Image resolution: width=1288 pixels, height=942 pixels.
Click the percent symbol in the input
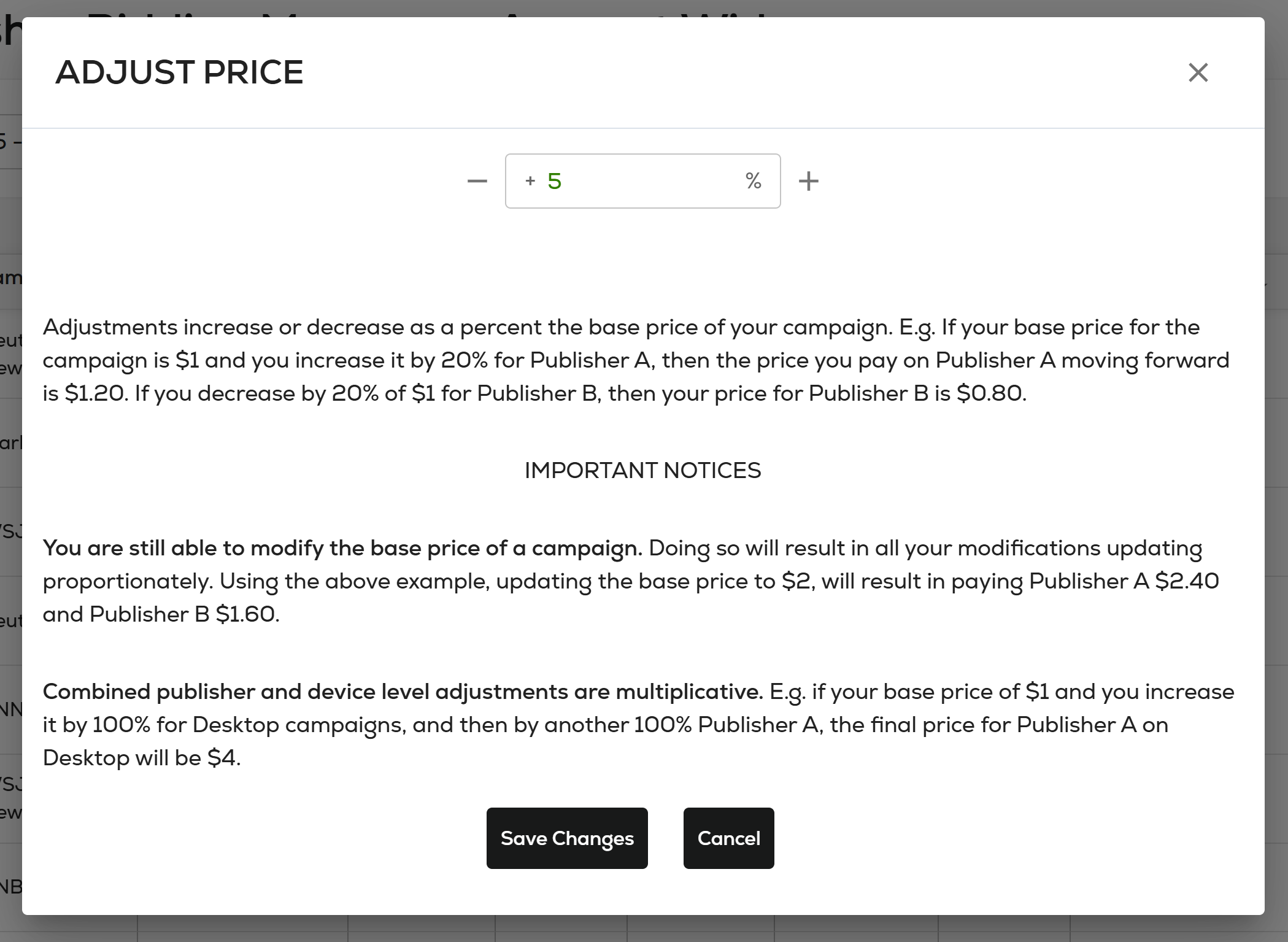pyautogui.click(x=754, y=181)
